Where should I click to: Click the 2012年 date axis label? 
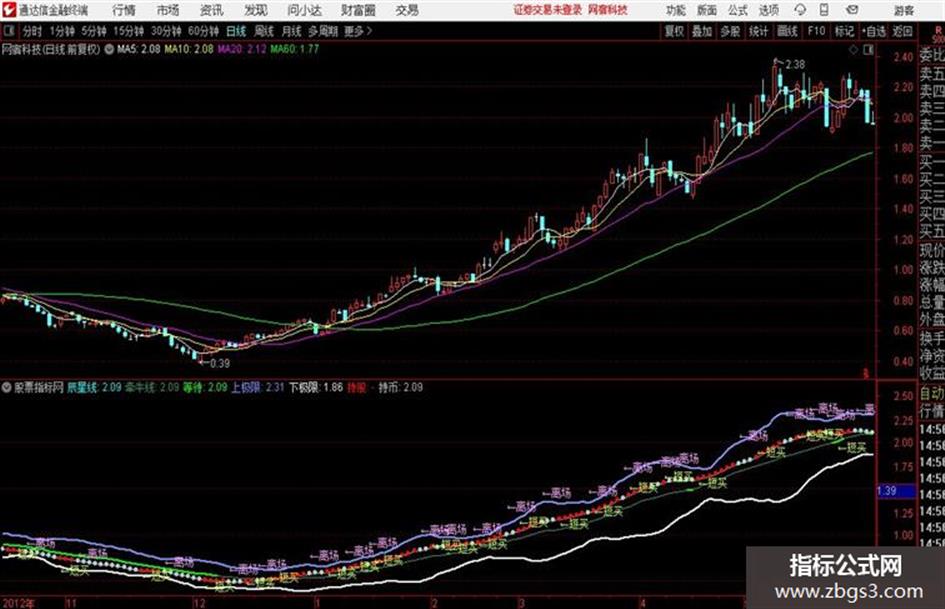pyautogui.click(x=19, y=603)
